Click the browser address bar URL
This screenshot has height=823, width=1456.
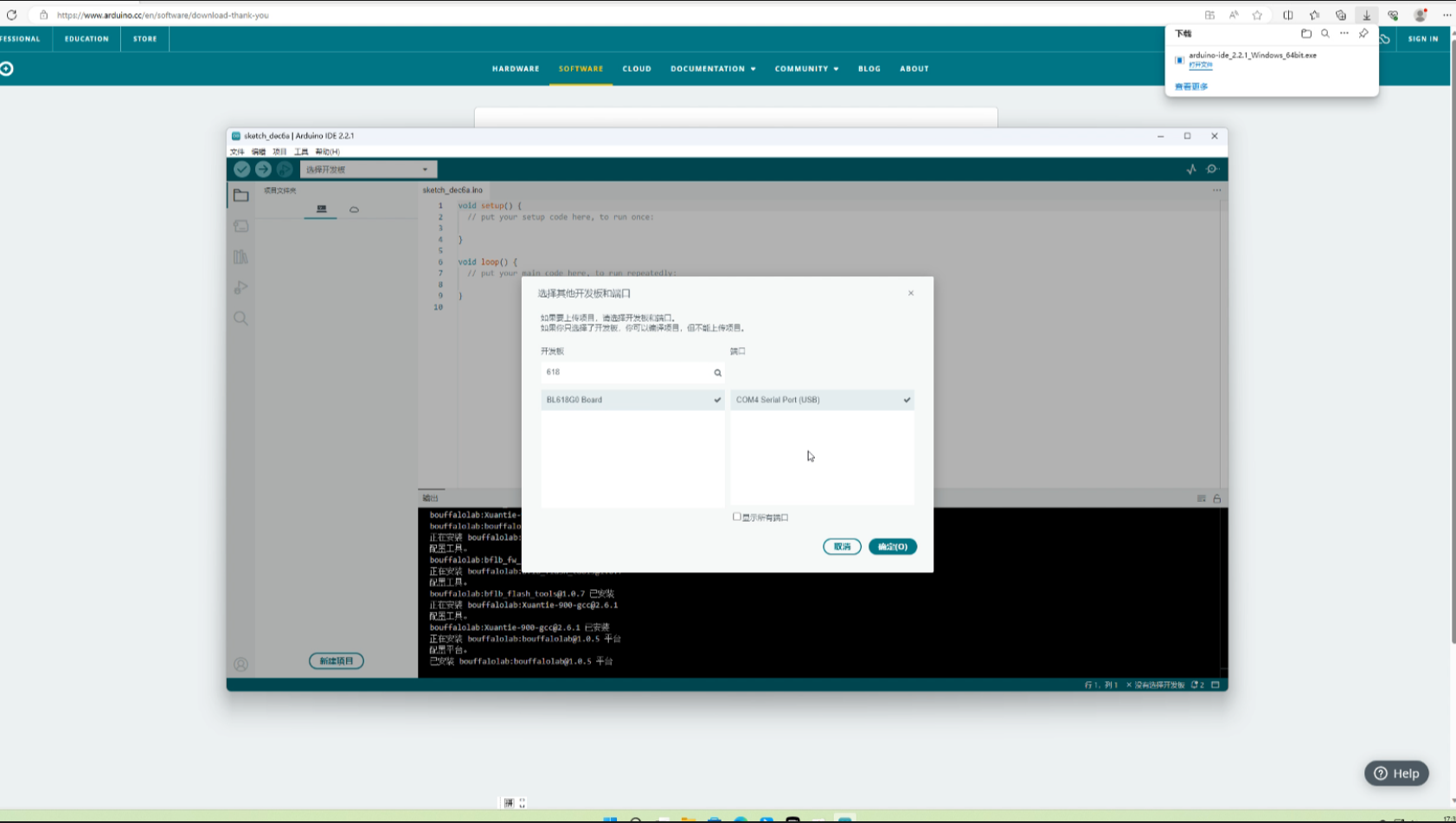pos(163,15)
